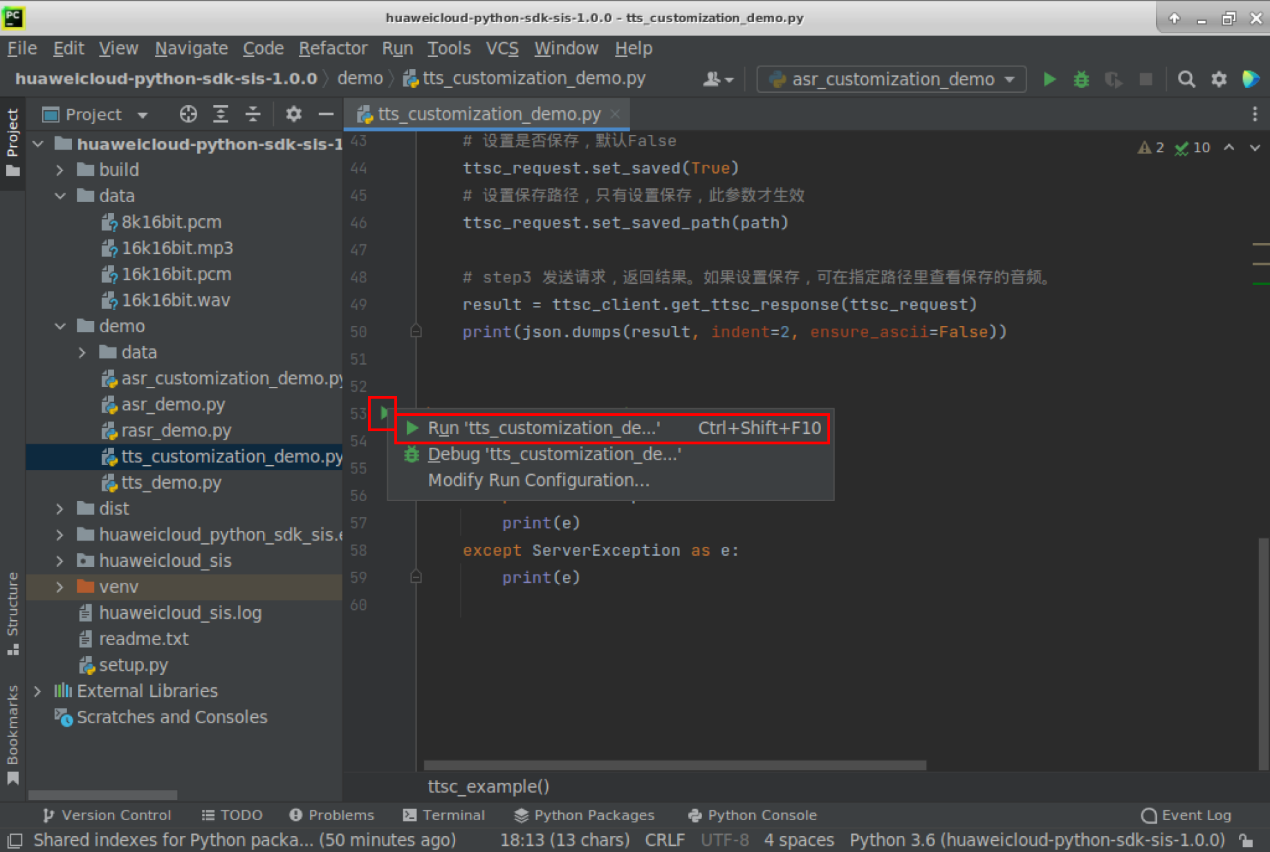Open the Event Log

[1186, 815]
